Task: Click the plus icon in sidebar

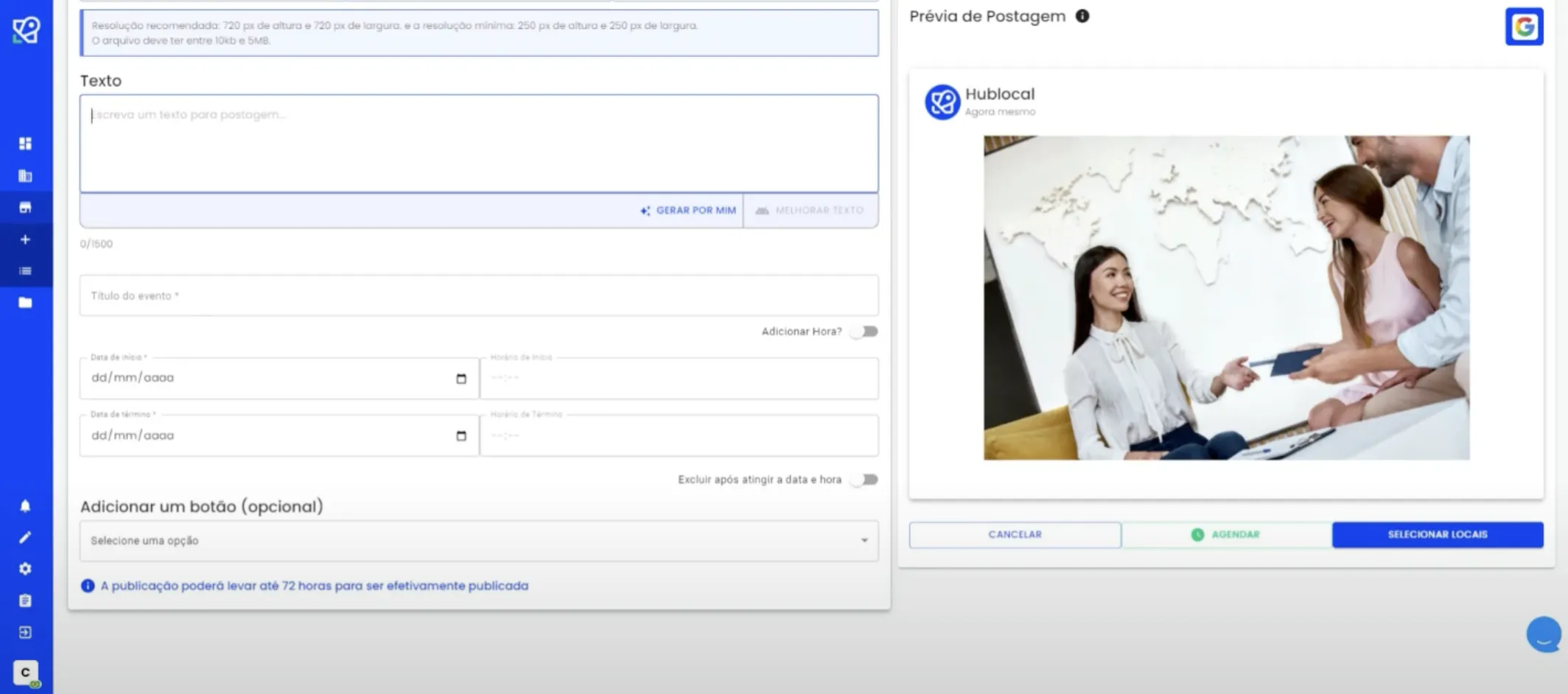Action: tap(25, 239)
